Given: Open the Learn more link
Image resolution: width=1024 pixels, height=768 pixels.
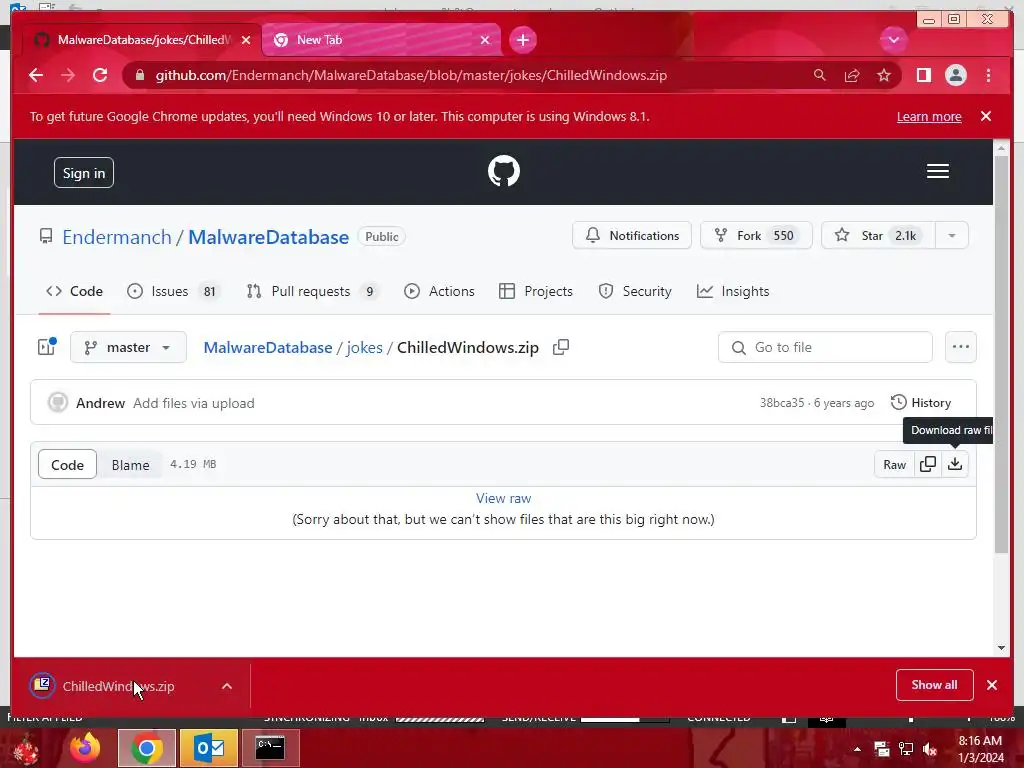Looking at the screenshot, I should pyautogui.click(x=929, y=116).
